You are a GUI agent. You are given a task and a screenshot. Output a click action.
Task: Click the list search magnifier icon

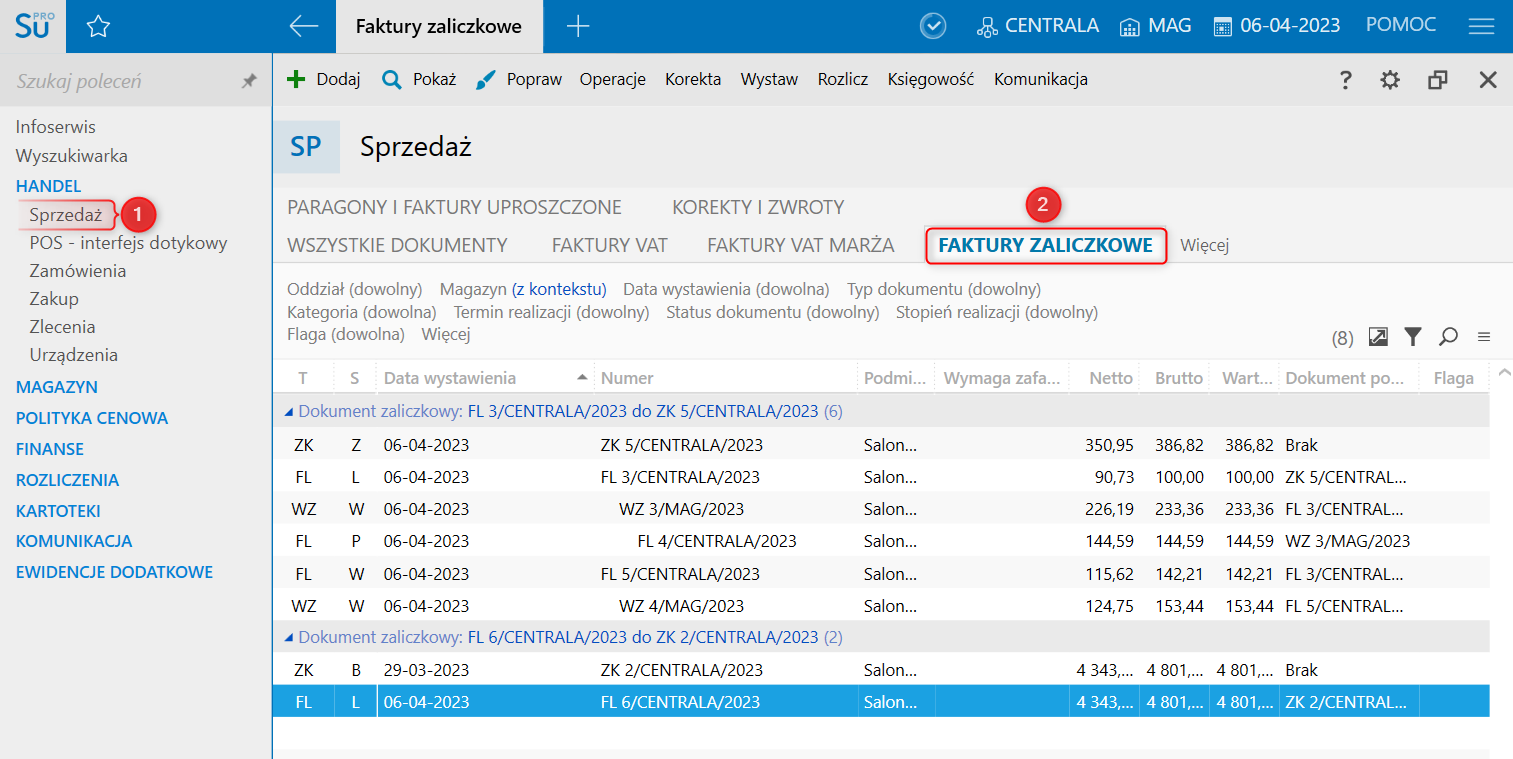[1448, 337]
